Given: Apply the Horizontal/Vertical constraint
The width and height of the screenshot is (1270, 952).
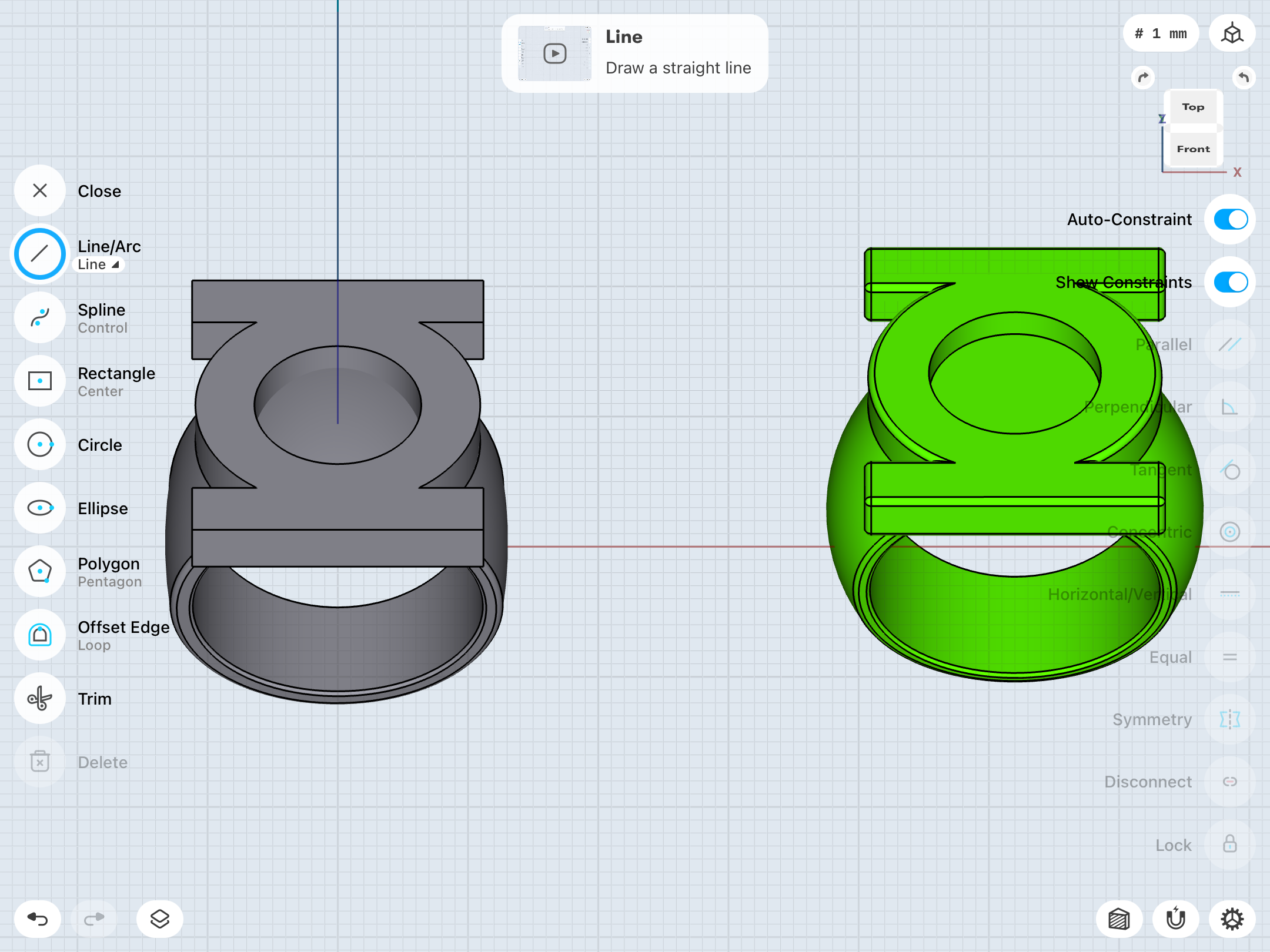Looking at the screenshot, I should tap(1230, 595).
